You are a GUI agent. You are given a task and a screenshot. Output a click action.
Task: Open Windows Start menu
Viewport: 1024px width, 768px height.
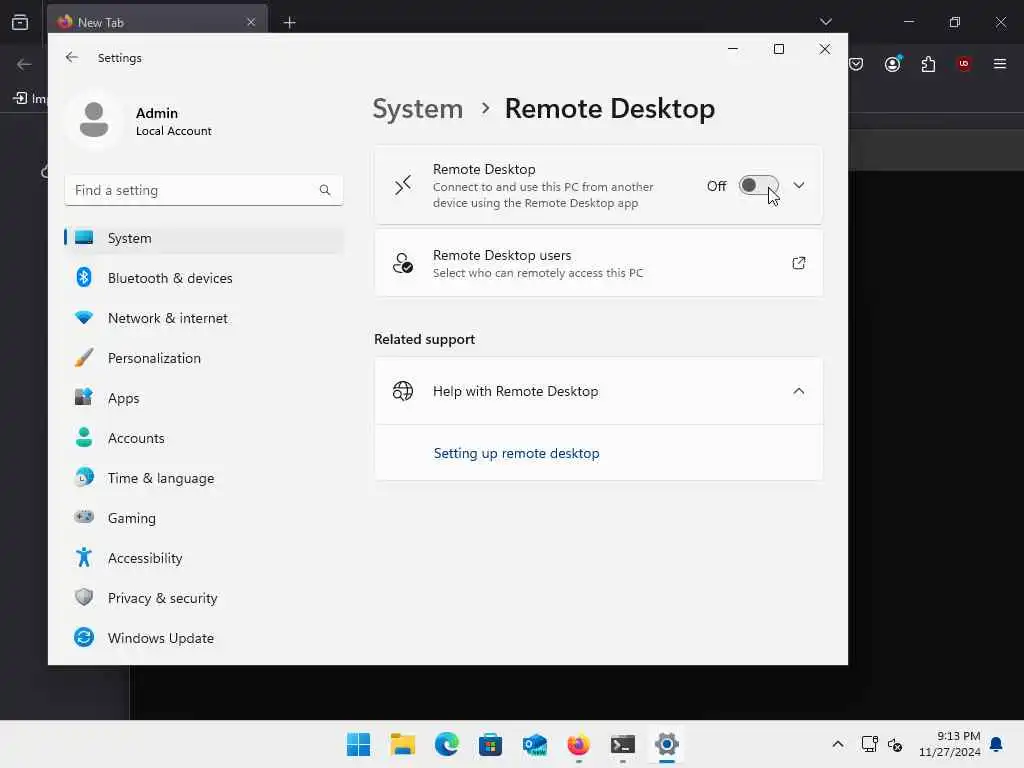point(359,744)
